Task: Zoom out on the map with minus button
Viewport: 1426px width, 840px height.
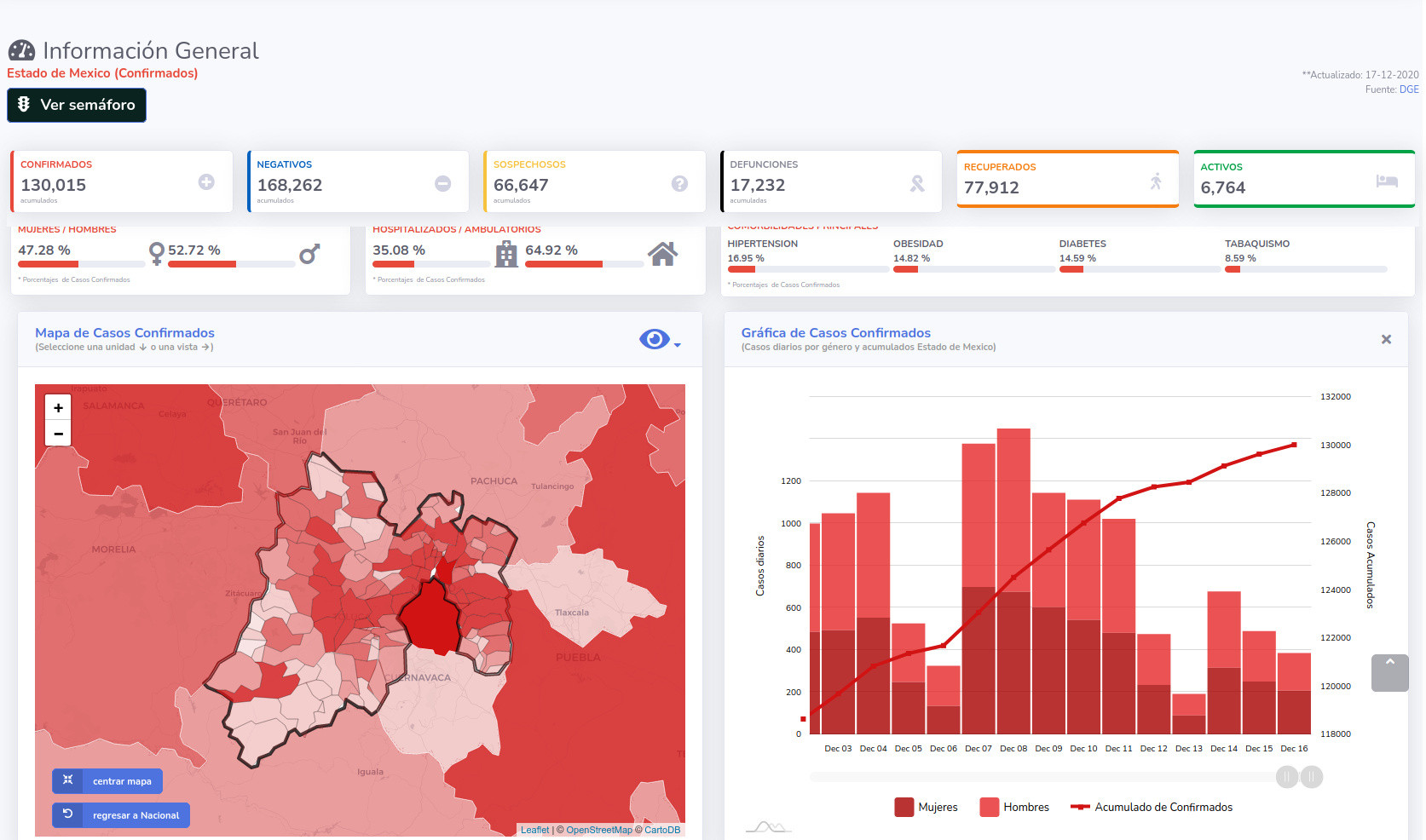Action: 58,434
